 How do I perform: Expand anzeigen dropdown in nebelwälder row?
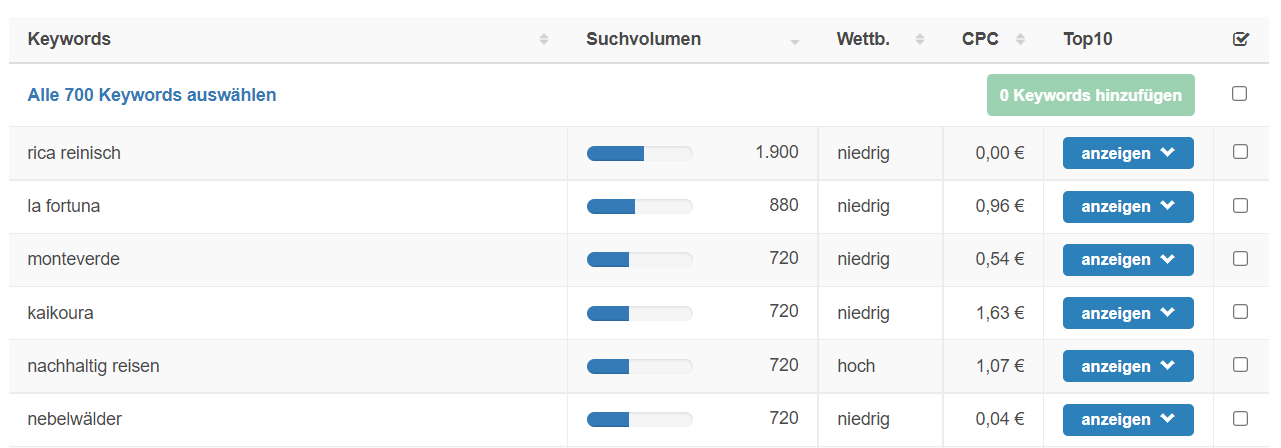pos(1128,419)
